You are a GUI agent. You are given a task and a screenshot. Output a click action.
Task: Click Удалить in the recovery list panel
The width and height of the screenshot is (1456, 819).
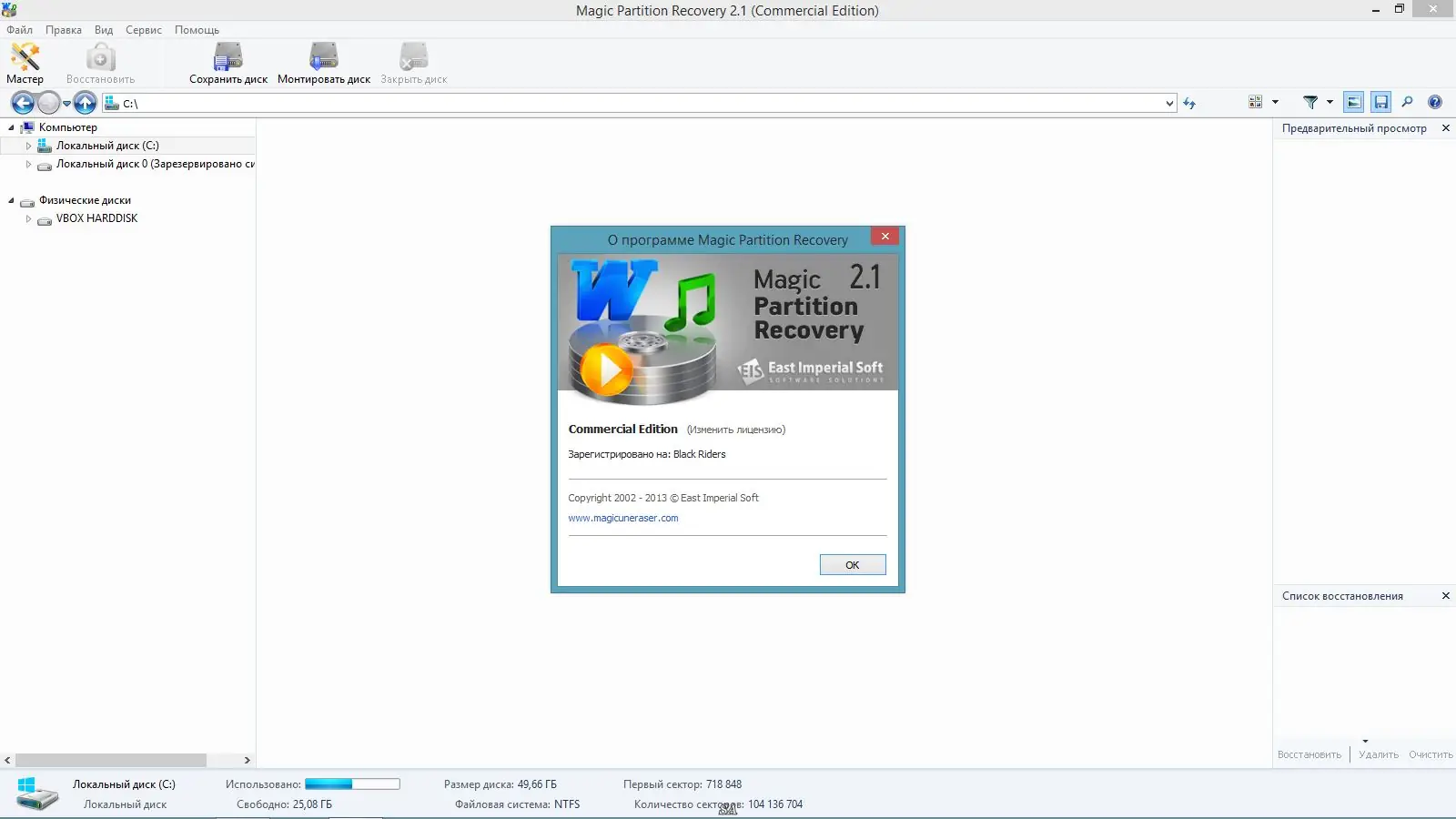coord(1379,754)
